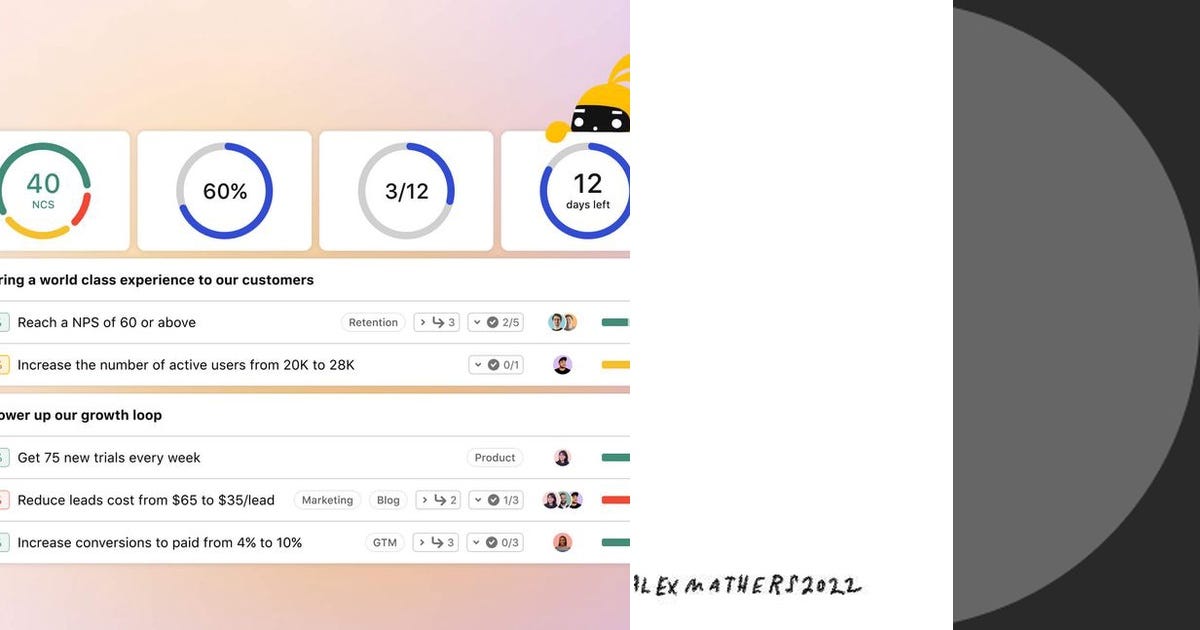
Task: Open the 40 NCS score card
Action: coord(62,190)
